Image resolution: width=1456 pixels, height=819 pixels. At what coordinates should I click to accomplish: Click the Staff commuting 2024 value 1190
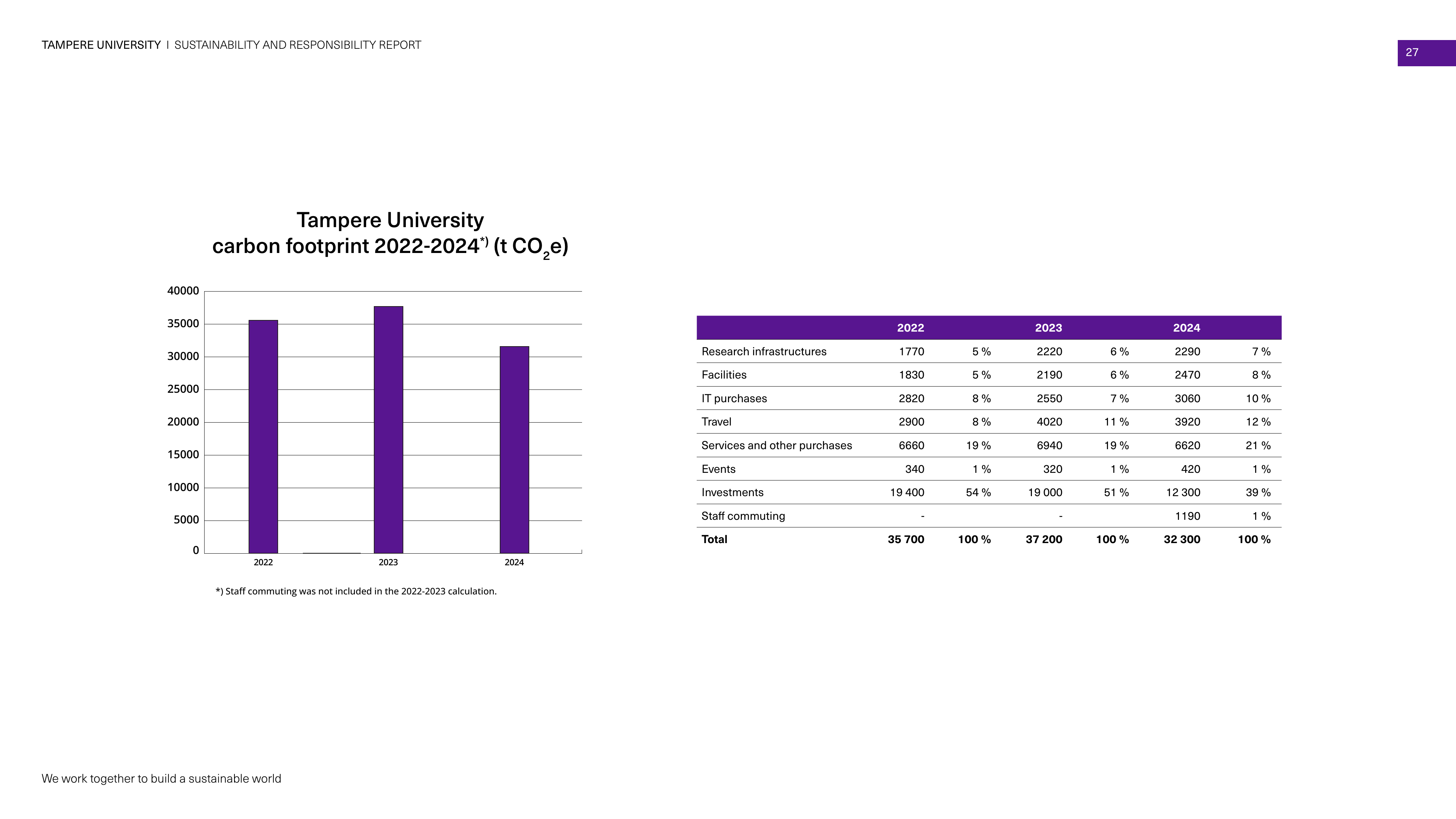pyautogui.click(x=1187, y=516)
